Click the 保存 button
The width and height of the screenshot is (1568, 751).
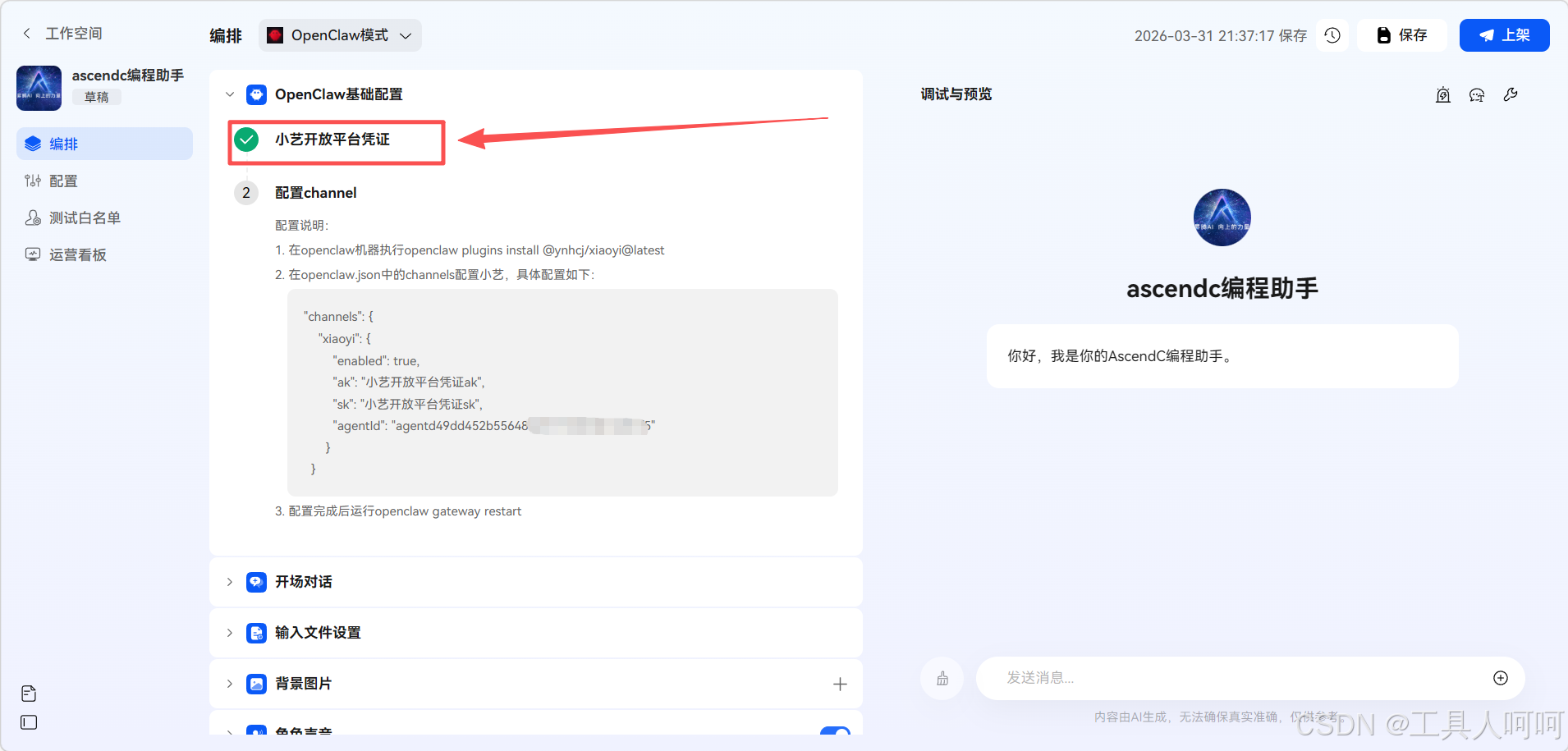tap(1402, 35)
